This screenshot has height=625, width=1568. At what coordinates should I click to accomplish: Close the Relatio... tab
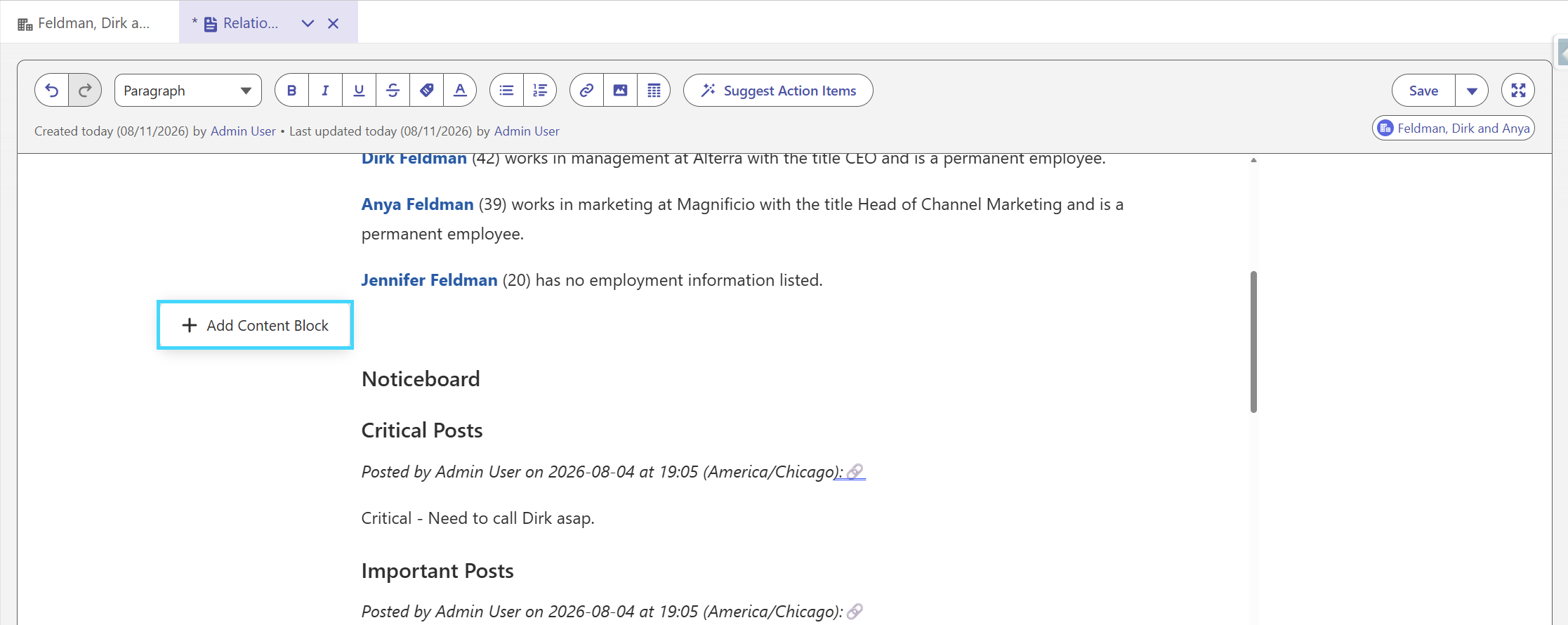coord(334,23)
